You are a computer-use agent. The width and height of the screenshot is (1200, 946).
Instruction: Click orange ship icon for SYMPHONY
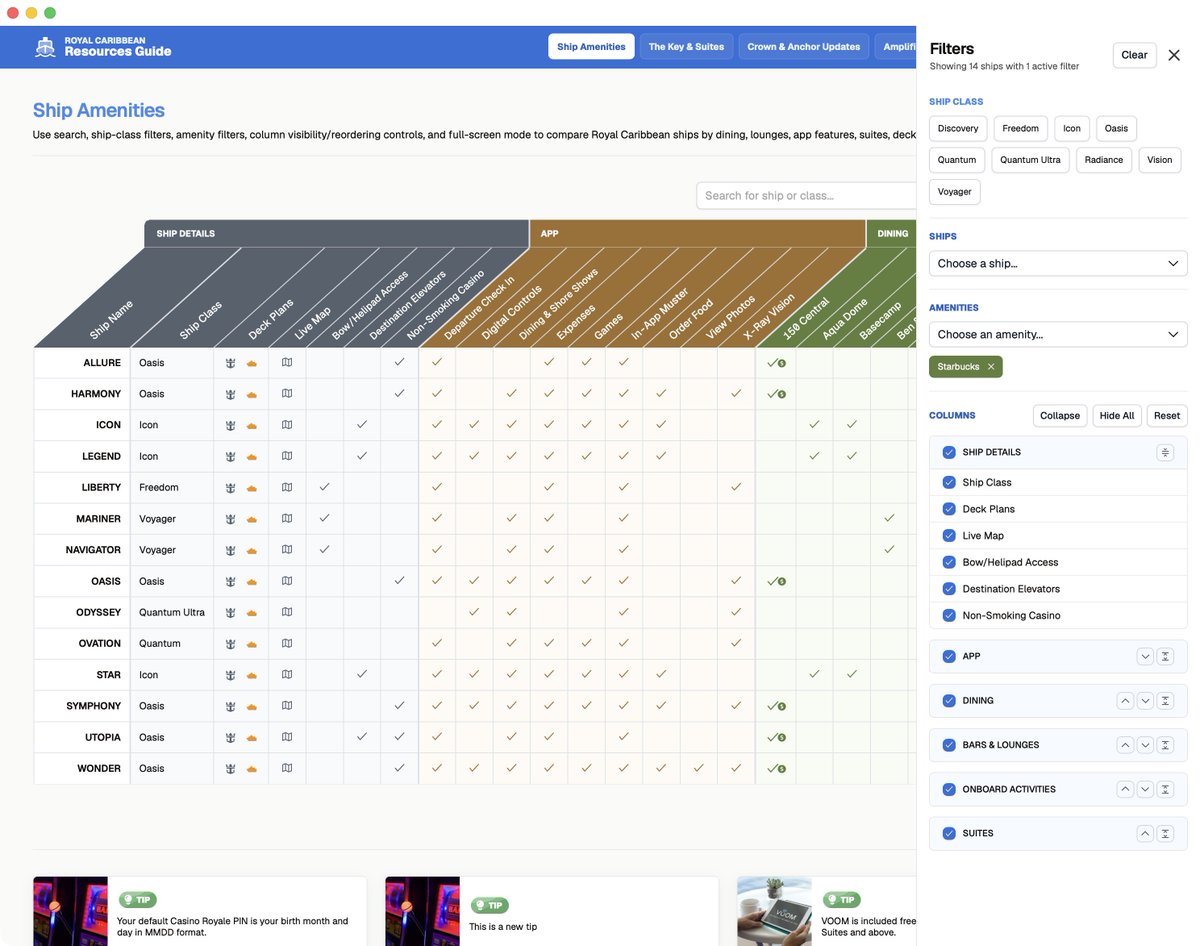tap(252, 706)
